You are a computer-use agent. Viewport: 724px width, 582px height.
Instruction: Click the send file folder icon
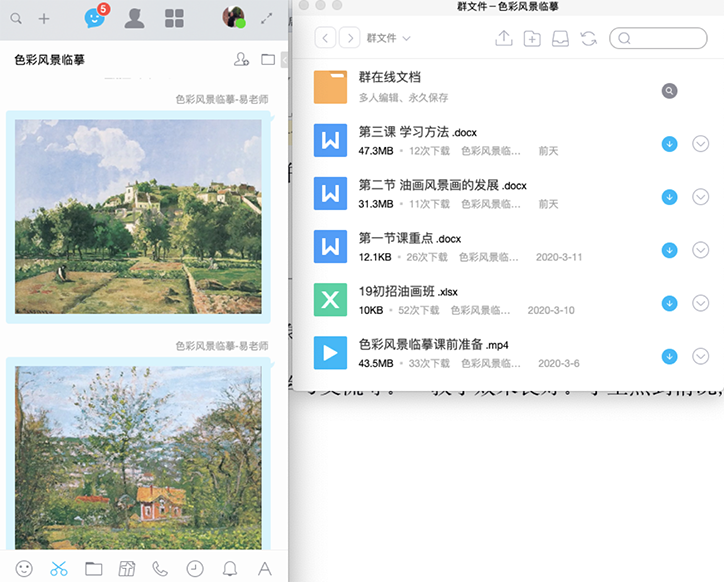point(93,568)
